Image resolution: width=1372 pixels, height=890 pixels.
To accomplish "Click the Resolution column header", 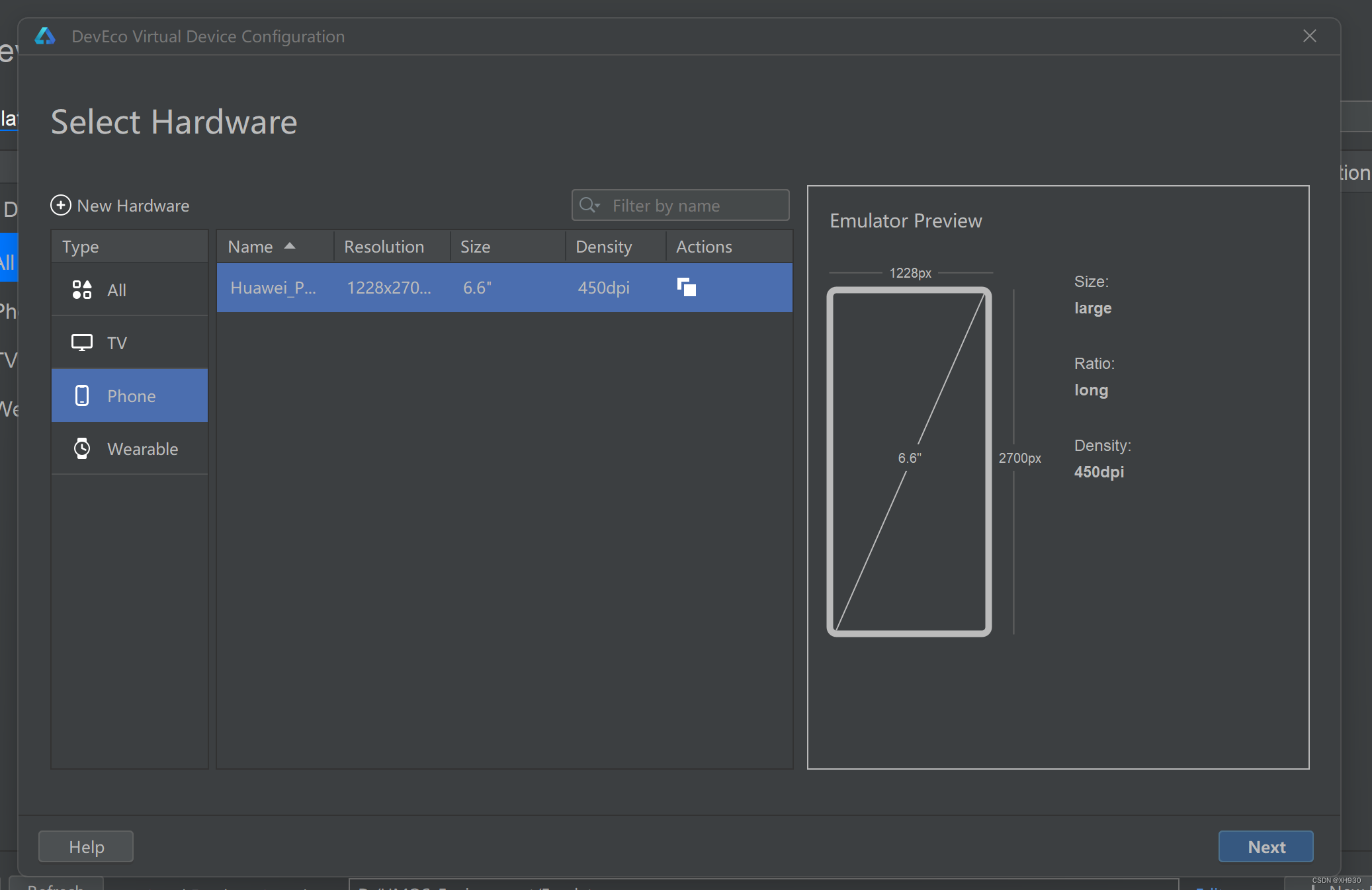I will pos(384,247).
